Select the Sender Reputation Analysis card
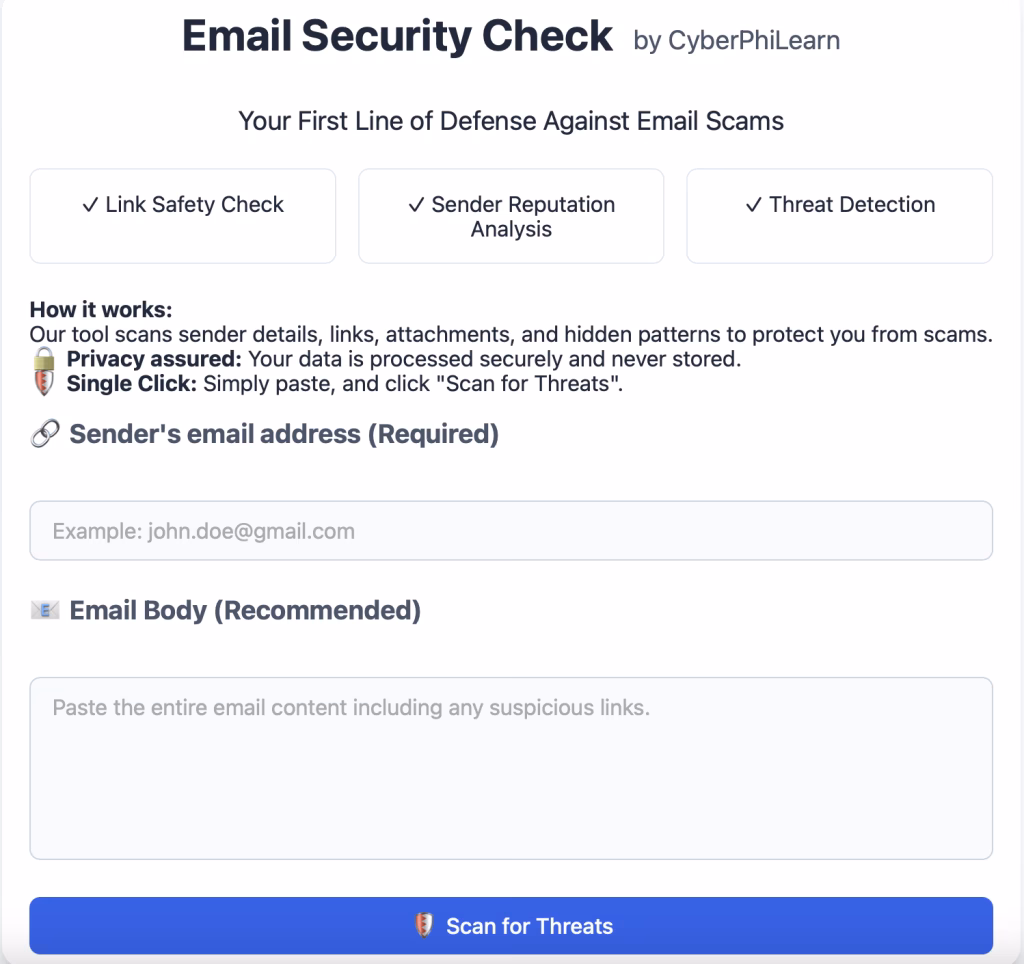The width and height of the screenshot is (1024, 964). [x=511, y=216]
